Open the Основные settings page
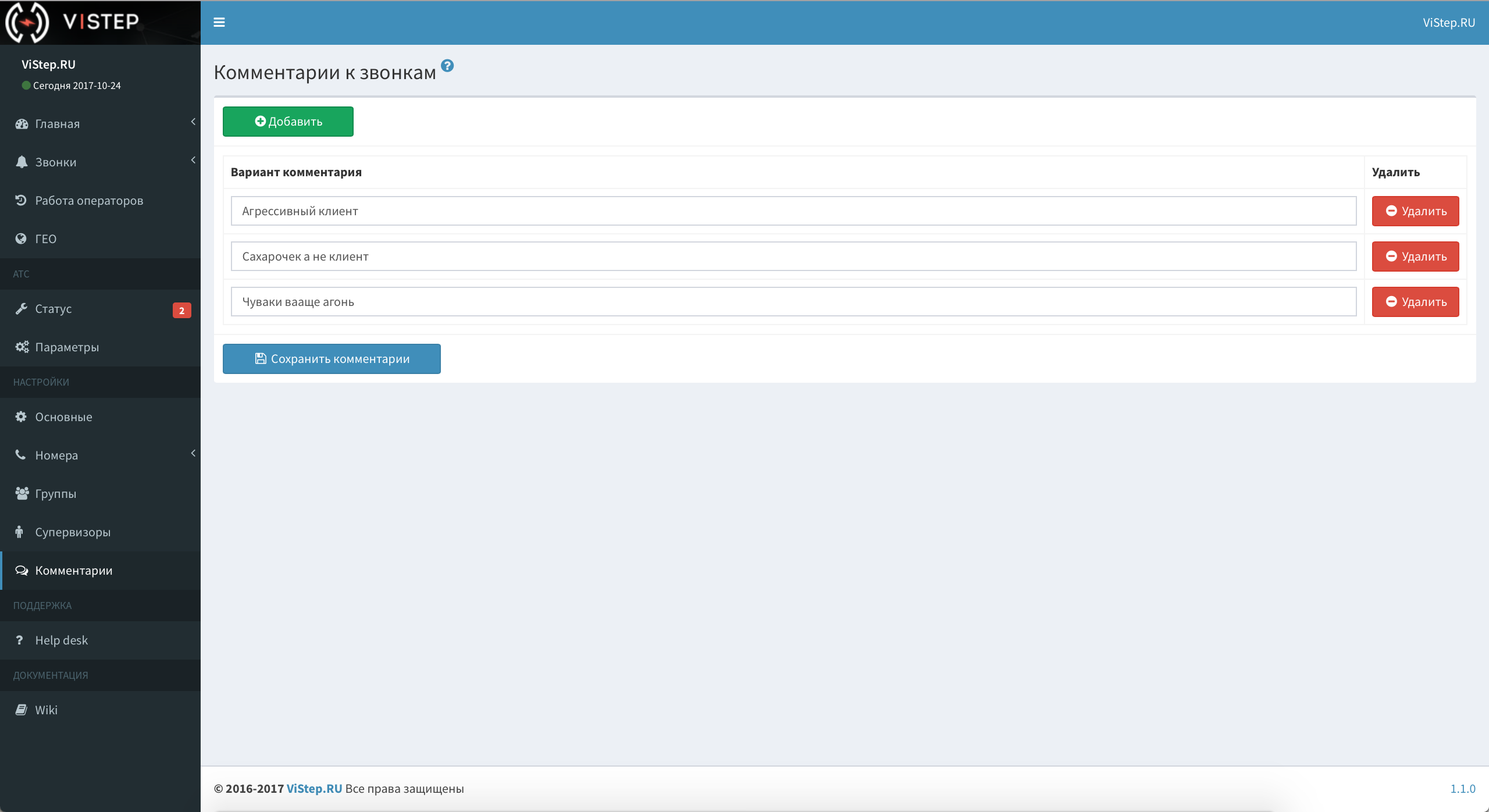 (63, 416)
